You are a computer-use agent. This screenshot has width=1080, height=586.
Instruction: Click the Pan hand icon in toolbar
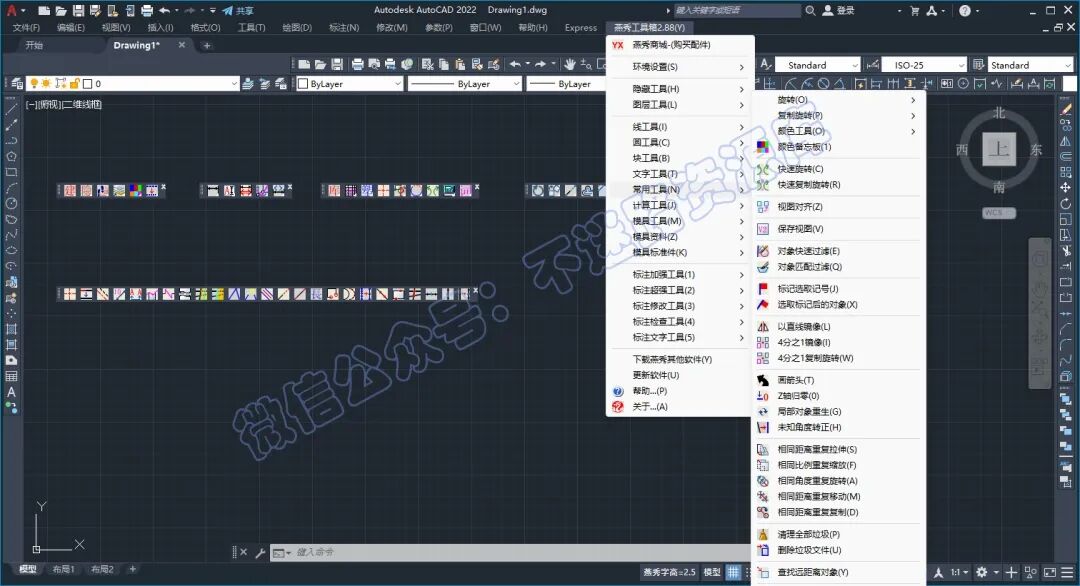[570, 64]
